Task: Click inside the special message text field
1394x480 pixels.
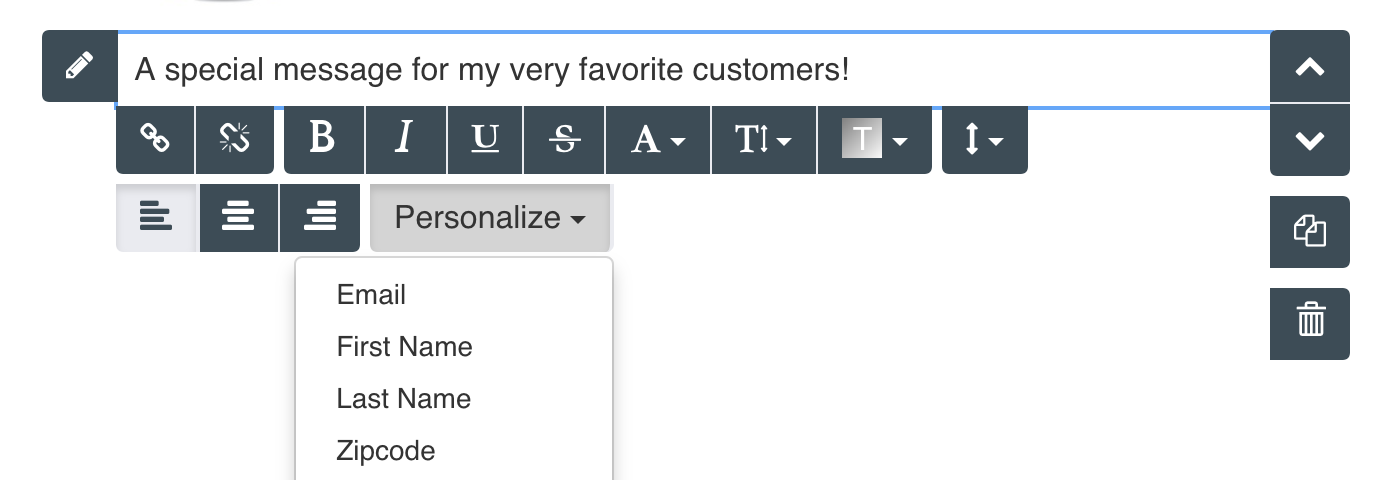Action: coord(690,70)
